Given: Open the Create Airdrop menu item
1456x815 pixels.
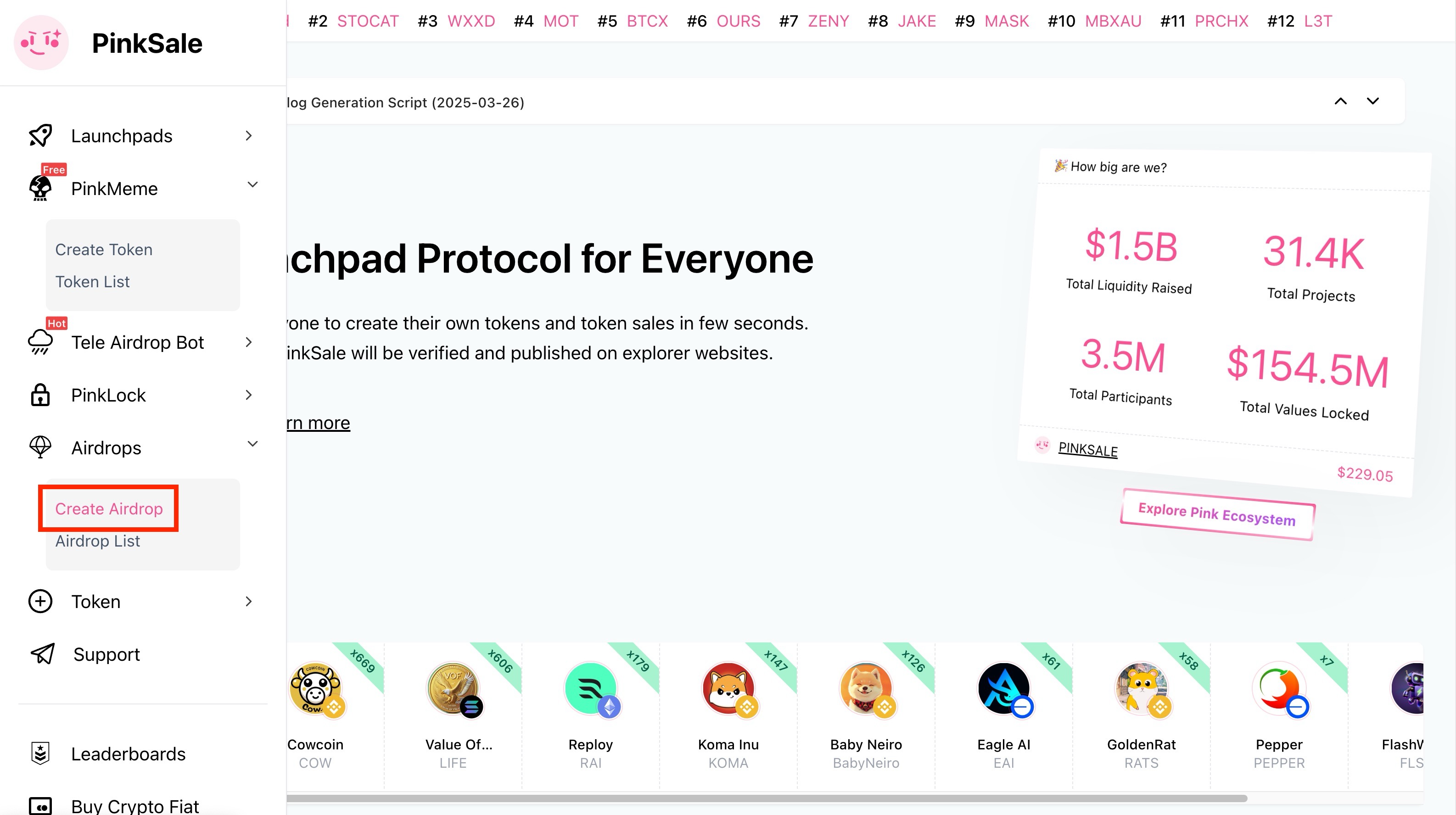Looking at the screenshot, I should (x=108, y=508).
